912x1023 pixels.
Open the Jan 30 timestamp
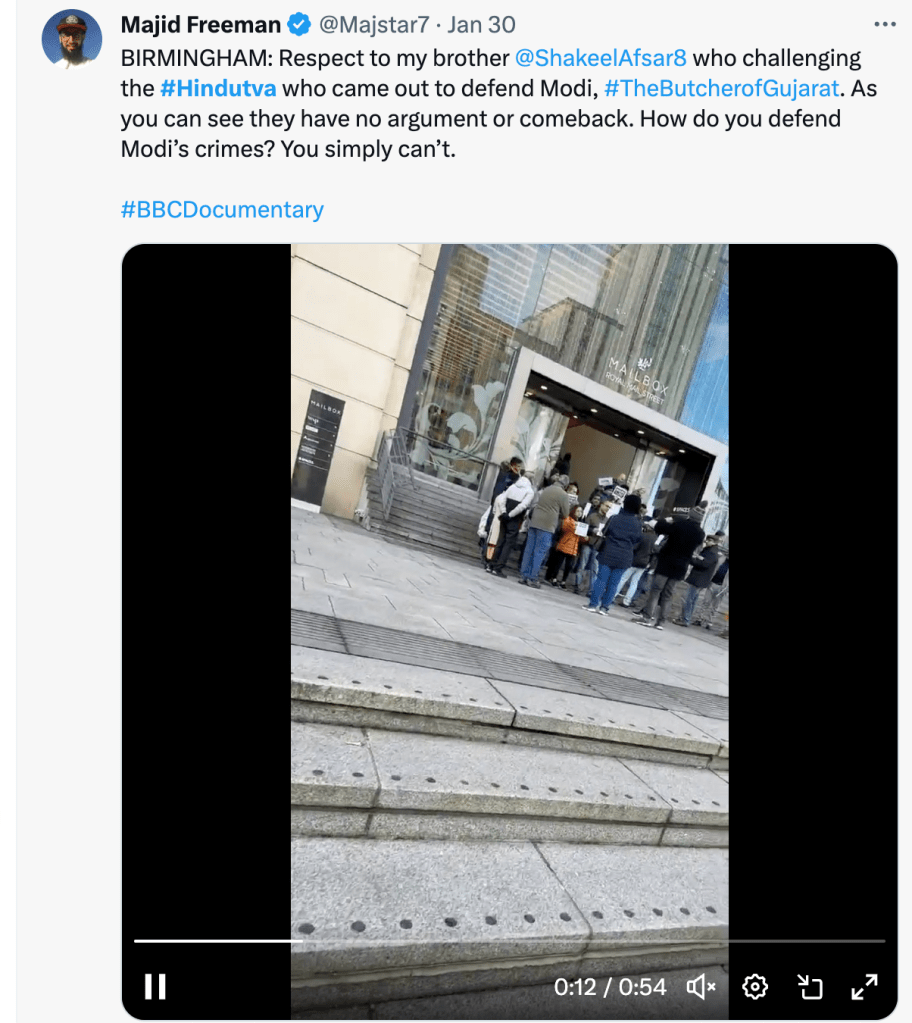481,25
